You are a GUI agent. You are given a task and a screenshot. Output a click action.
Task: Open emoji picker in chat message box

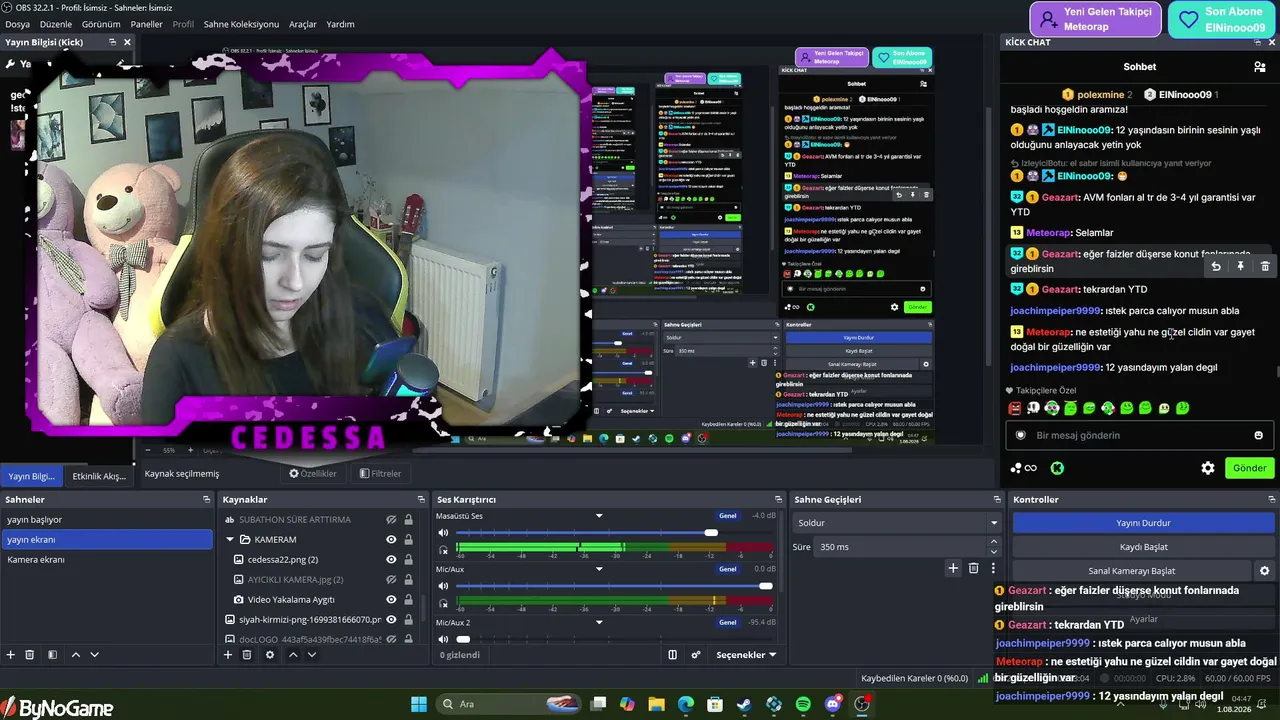point(1258,435)
